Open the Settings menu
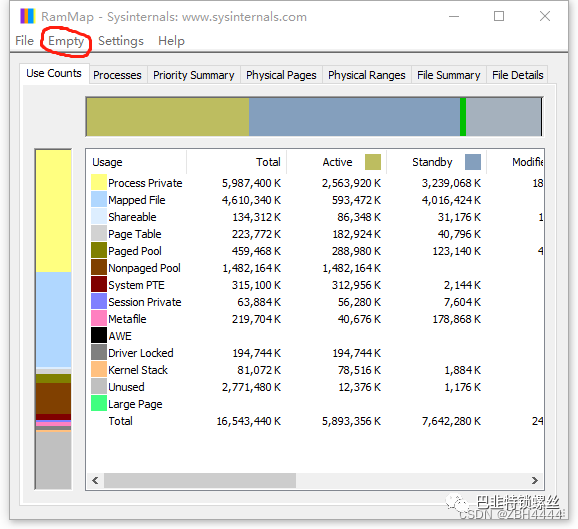The width and height of the screenshot is (578, 529). [121, 41]
